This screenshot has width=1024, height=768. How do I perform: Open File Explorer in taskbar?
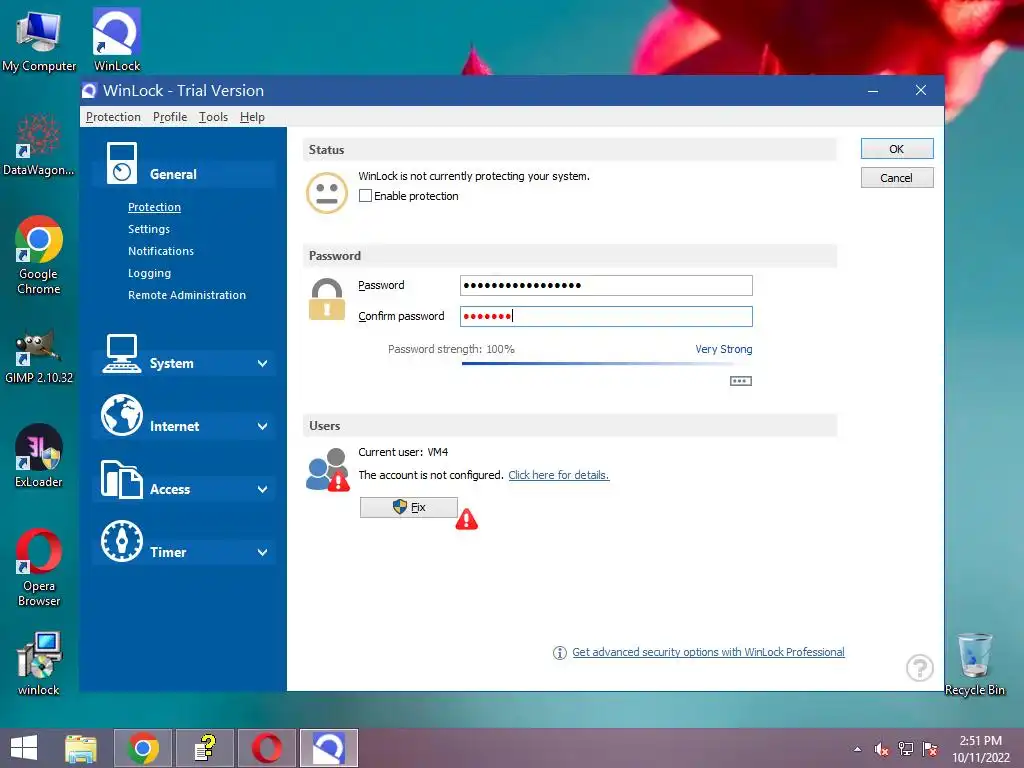click(x=81, y=748)
